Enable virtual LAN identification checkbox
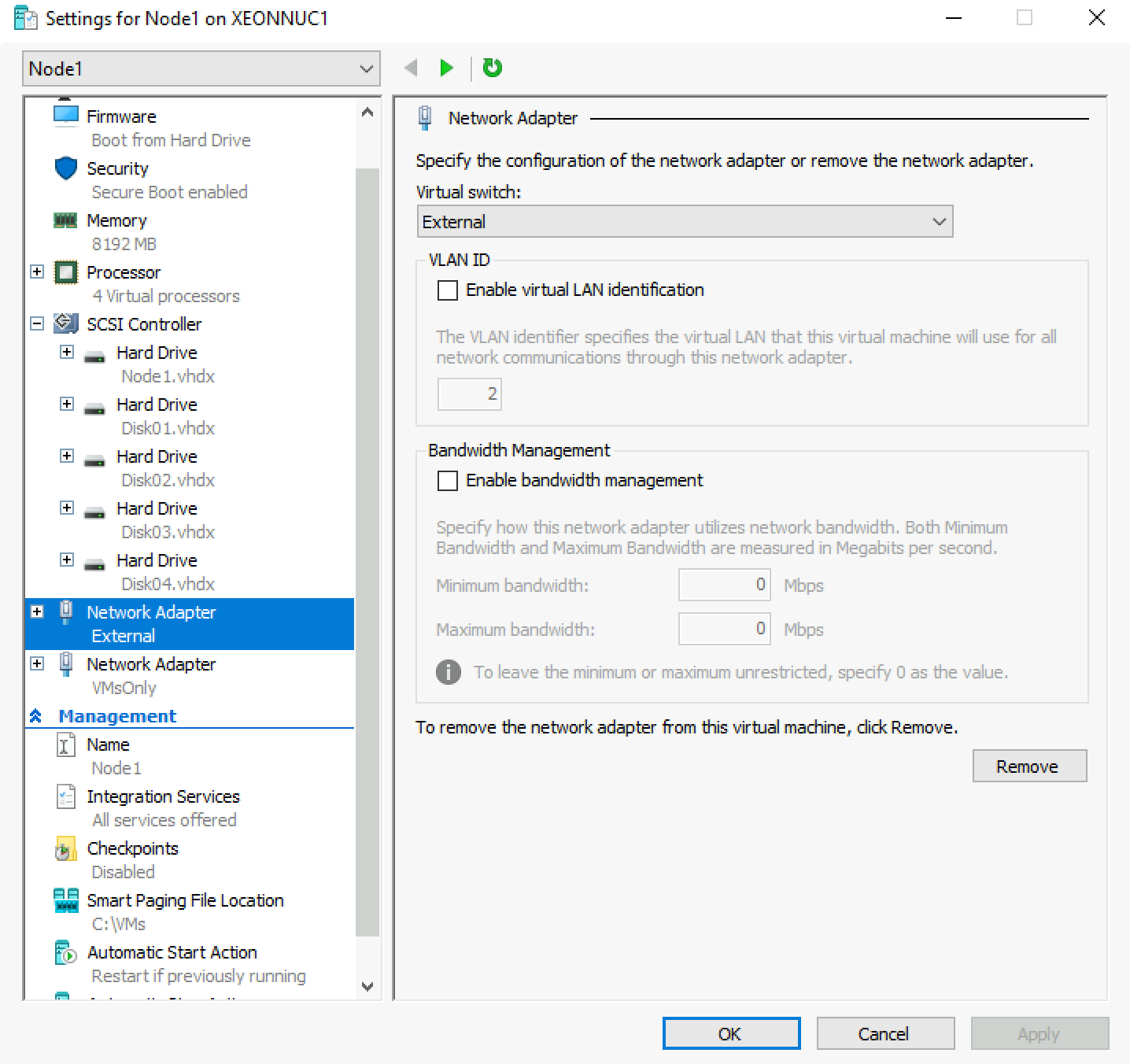 point(448,290)
